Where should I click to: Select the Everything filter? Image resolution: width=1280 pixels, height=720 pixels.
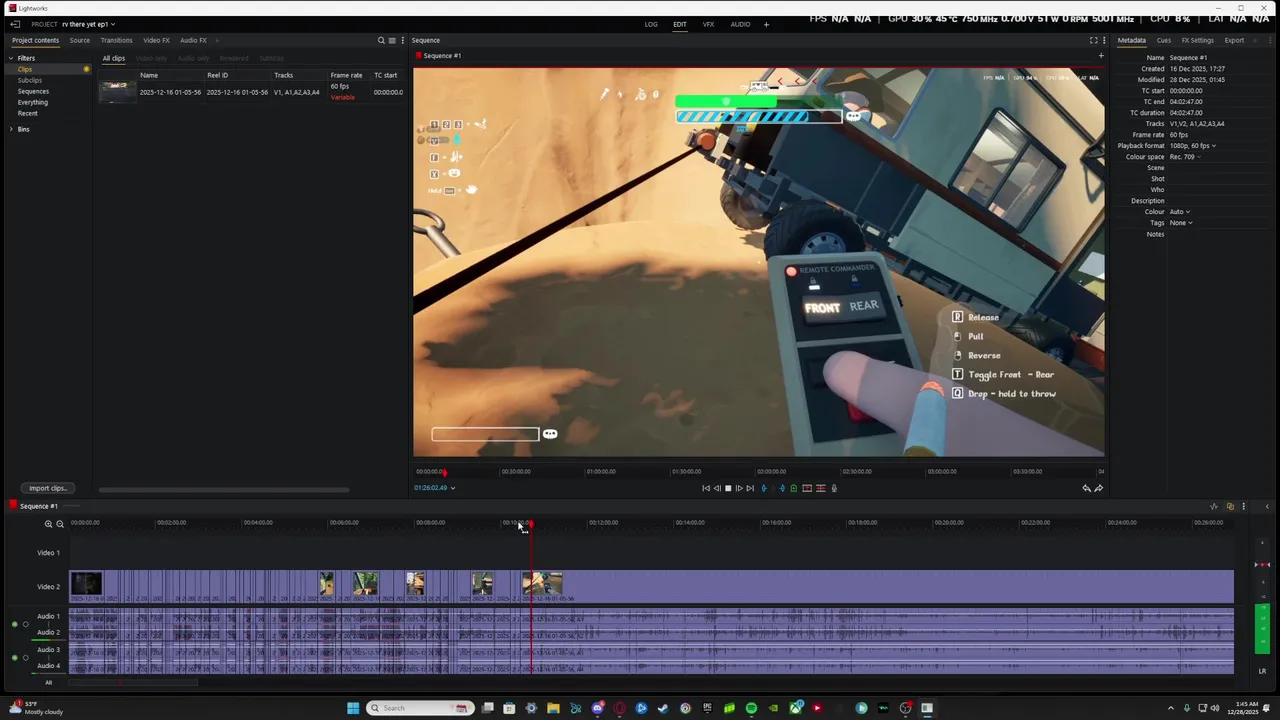tap(32, 102)
